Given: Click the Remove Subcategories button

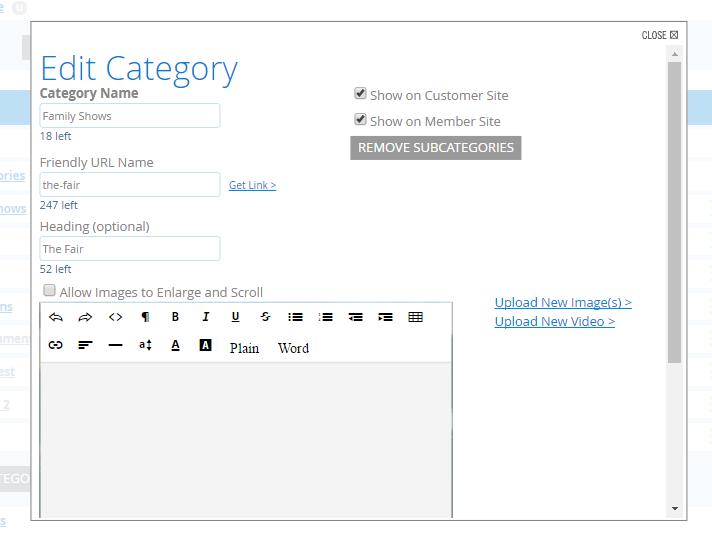Looking at the screenshot, I should pyautogui.click(x=435, y=148).
